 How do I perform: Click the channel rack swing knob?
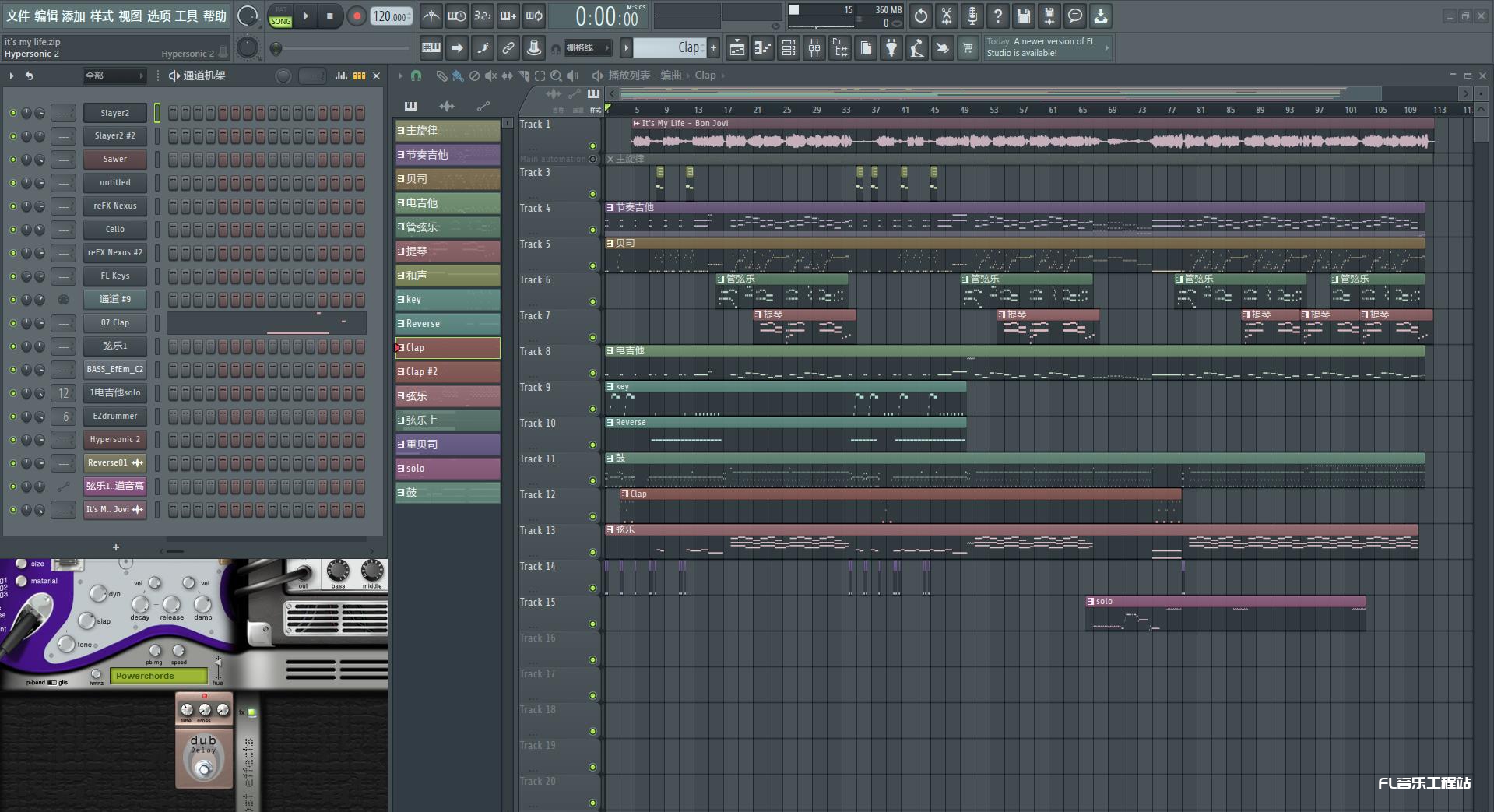click(x=283, y=76)
